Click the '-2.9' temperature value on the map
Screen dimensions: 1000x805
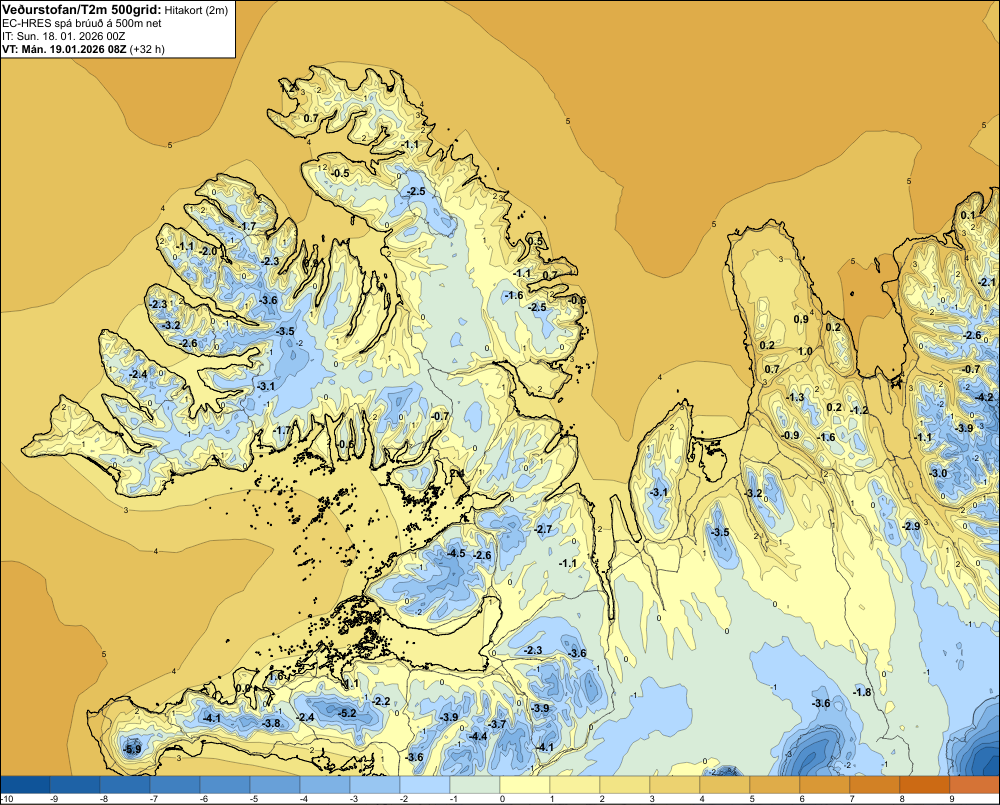pyautogui.click(x=911, y=526)
